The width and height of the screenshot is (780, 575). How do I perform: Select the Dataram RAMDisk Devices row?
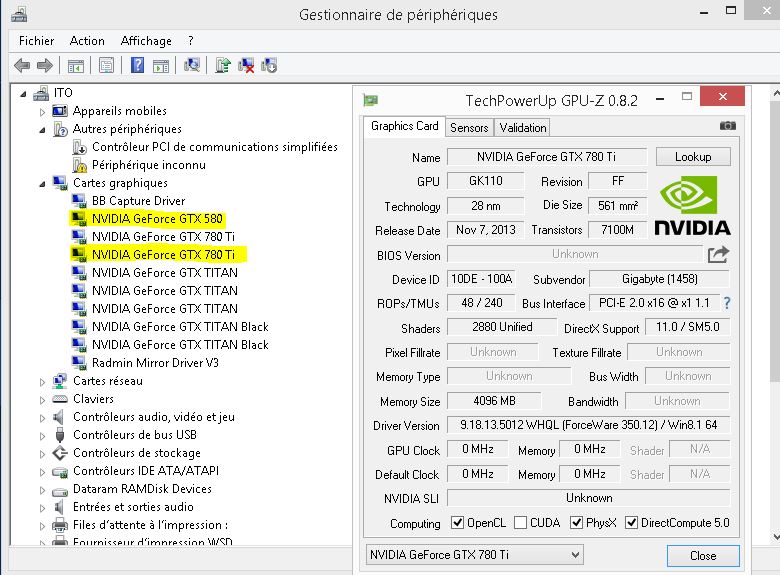(142, 488)
